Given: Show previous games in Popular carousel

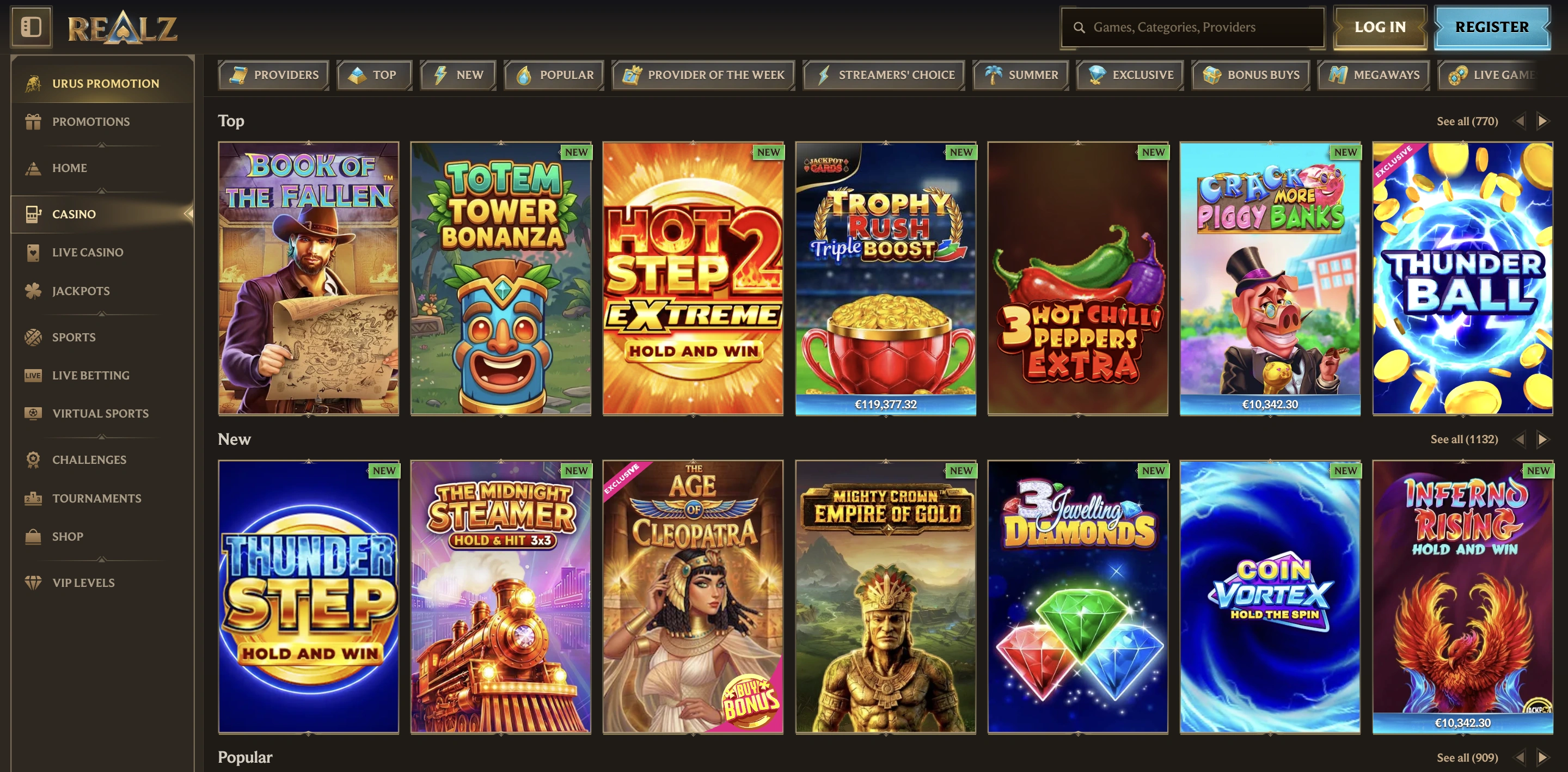Looking at the screenshot, I should pyautogui.click(x=1520, y=757).
